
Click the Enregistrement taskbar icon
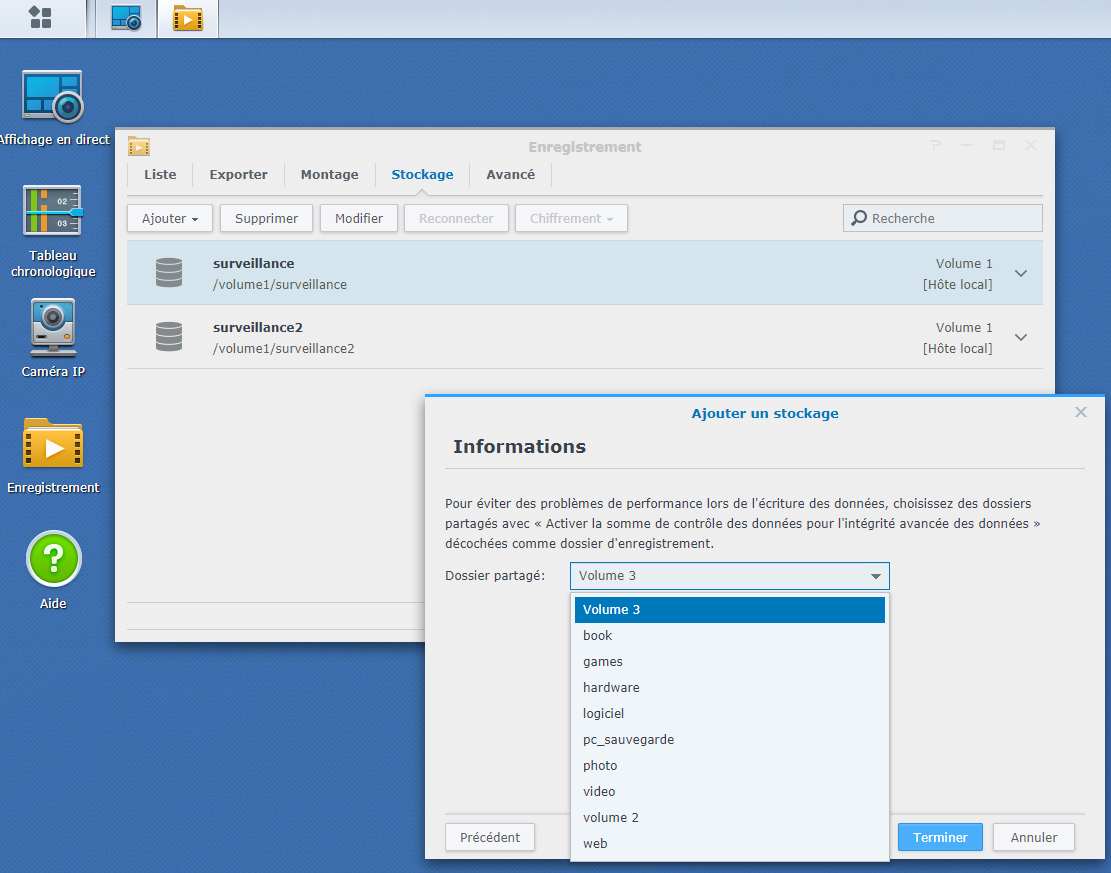187,18
